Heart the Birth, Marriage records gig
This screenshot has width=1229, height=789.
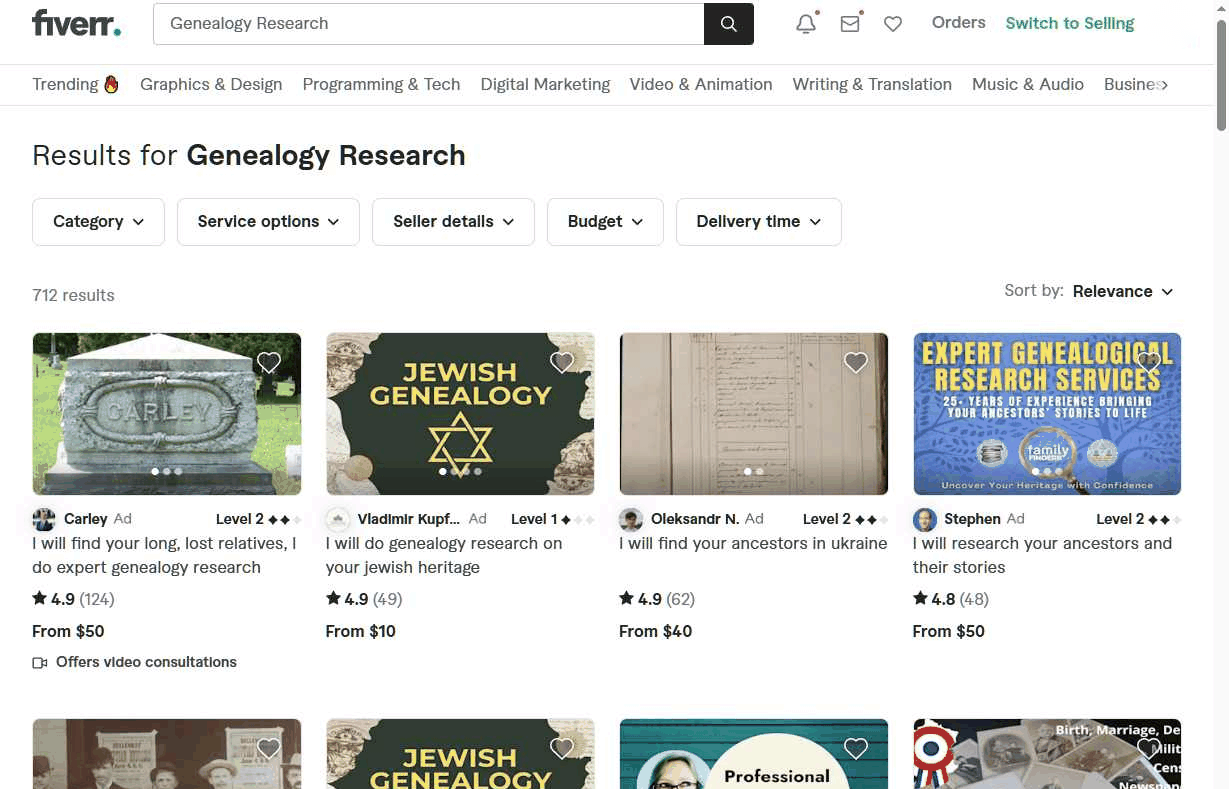click(x=1149, y=748)
